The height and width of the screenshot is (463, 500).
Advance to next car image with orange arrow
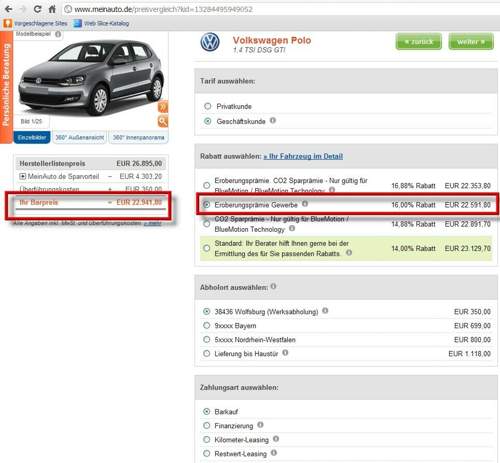click(x=163, y=107)
